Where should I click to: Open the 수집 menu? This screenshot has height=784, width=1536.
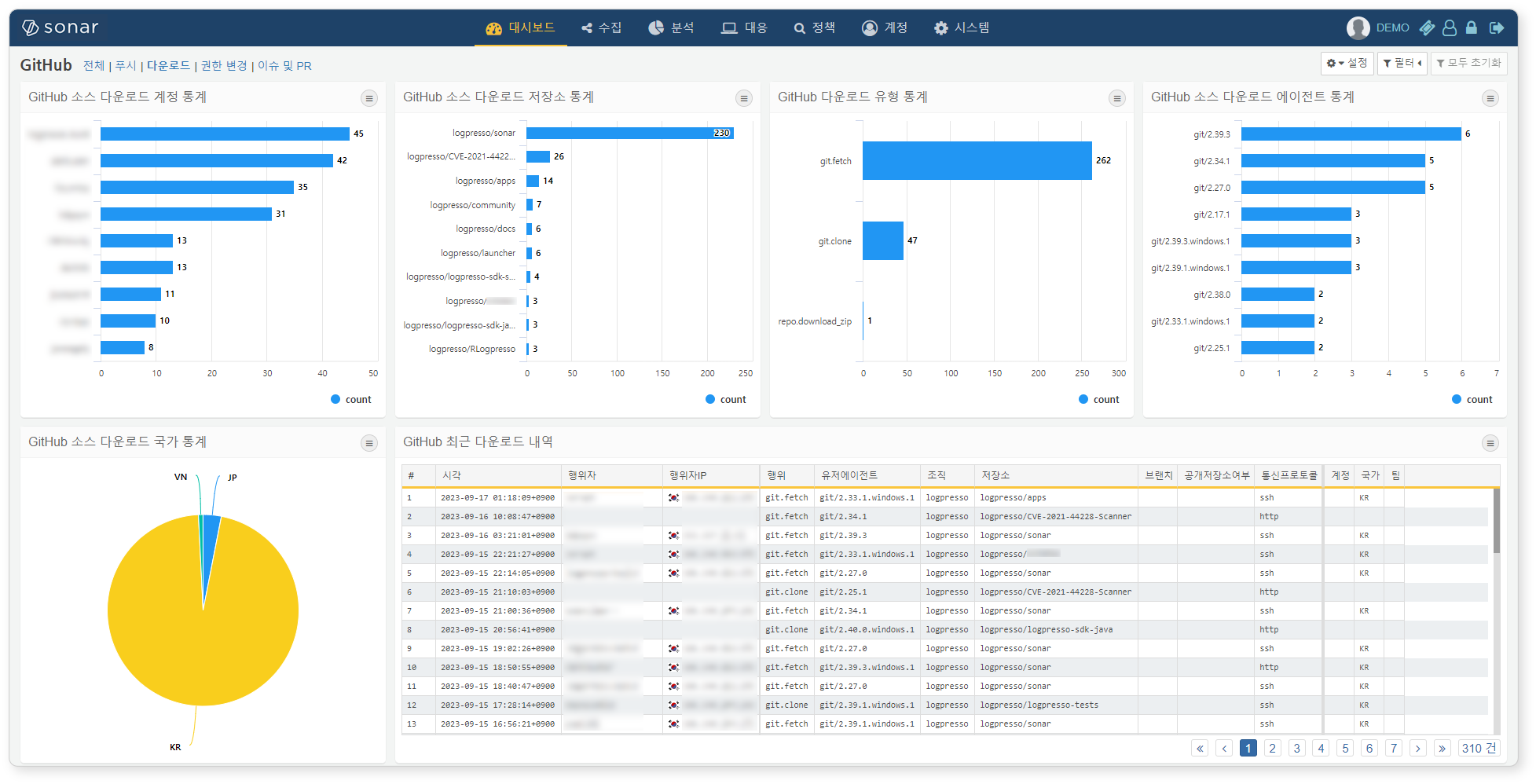[x=602, y=27]
